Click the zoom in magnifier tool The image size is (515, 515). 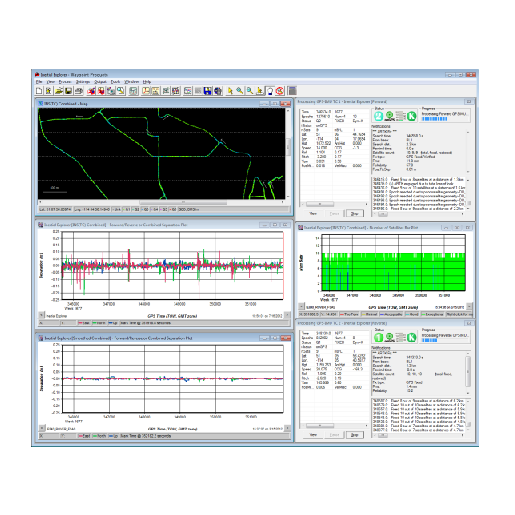click(x=239, y=91)
